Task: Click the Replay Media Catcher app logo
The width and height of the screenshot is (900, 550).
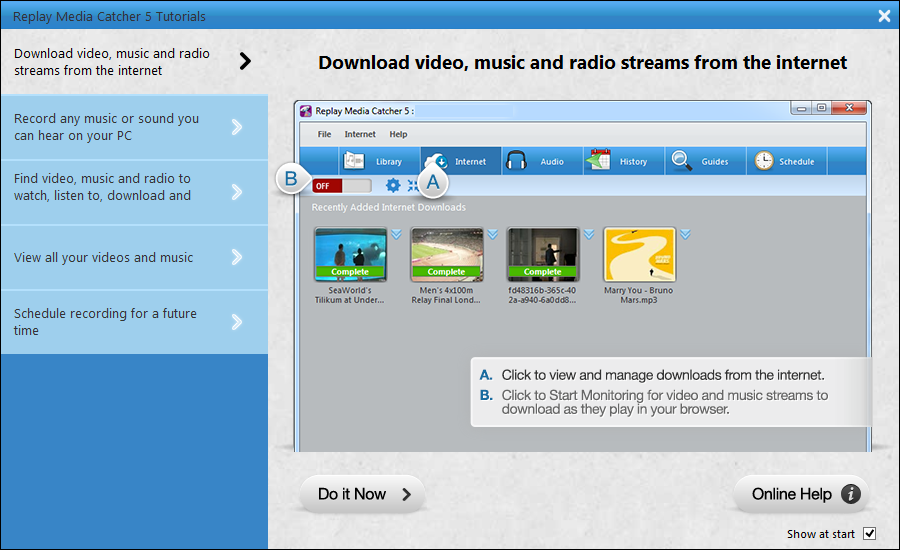Action: (x=307, y=111)
